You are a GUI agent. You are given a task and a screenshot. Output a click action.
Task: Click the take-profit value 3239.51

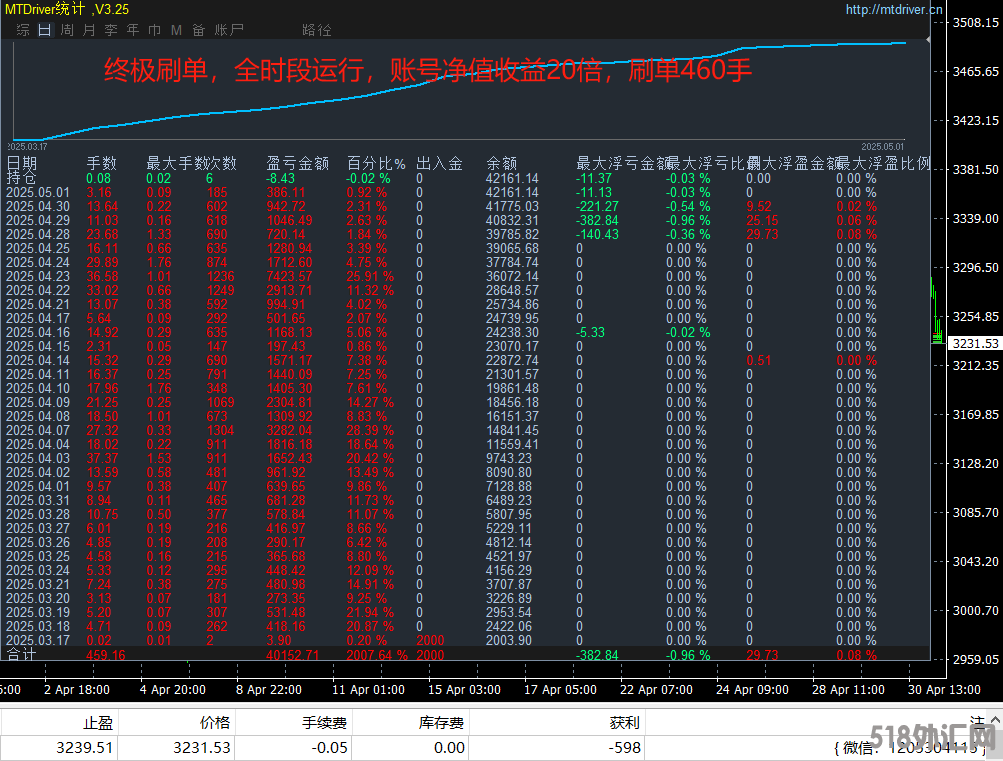pyautogui.click(x=84, y=748)
